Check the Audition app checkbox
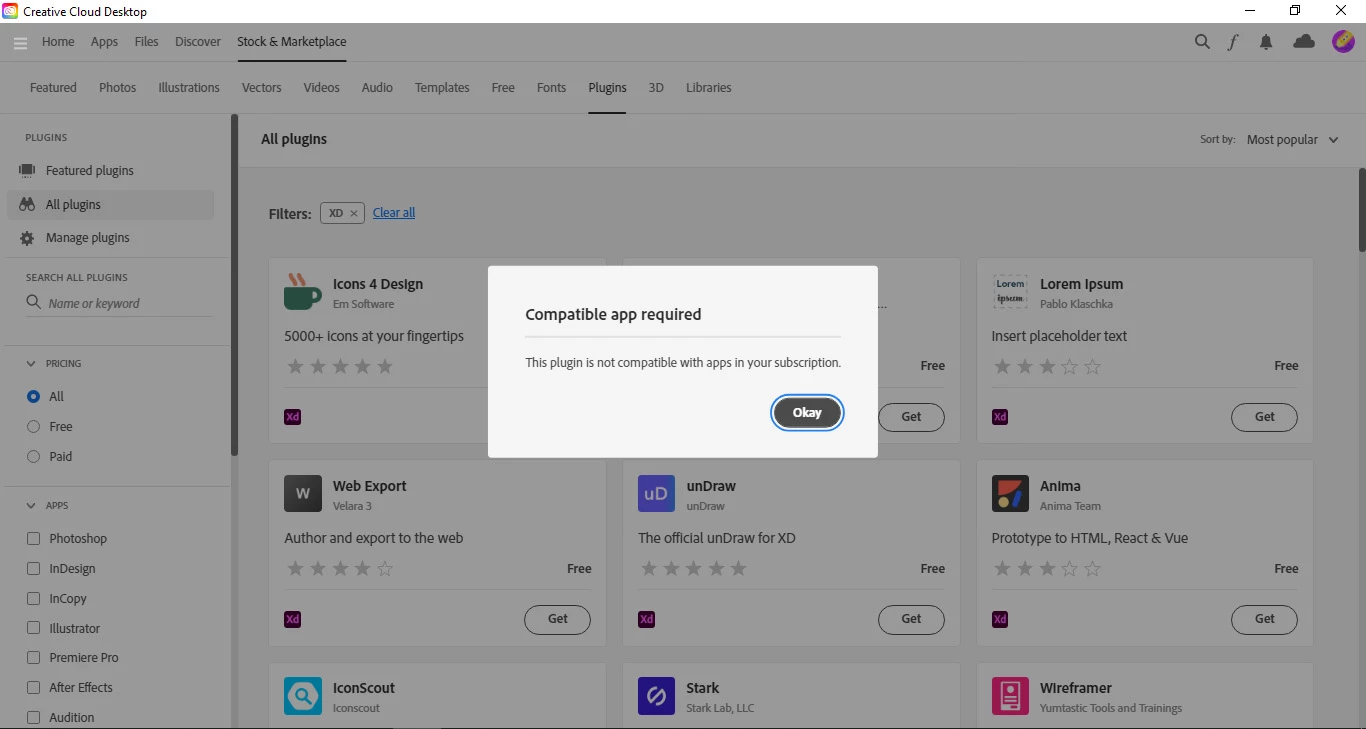The image size is (1366, 729). pos(34,718)
